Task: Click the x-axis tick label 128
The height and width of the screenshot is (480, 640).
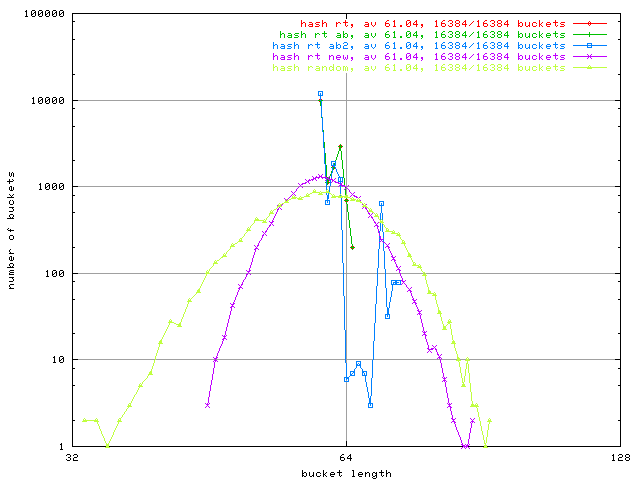Action: pyautogui.click(x=620, y=458)
